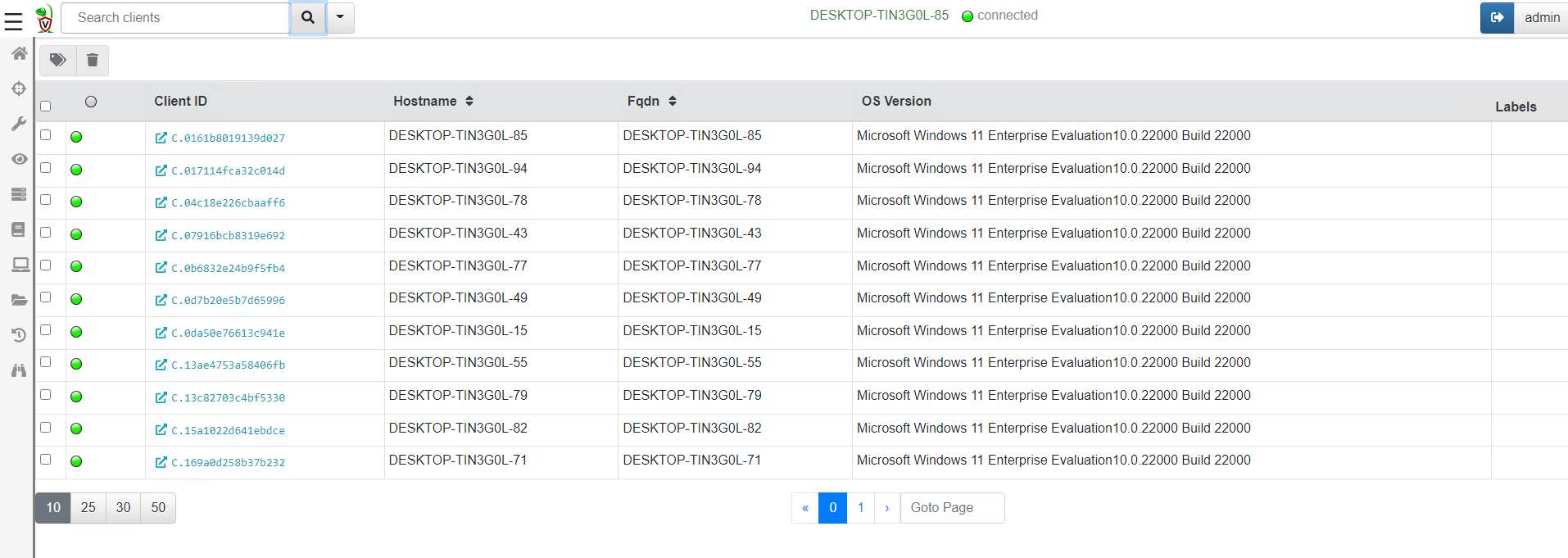Click the admin user button
The image size is (1568, 558).
point(1541,17)
